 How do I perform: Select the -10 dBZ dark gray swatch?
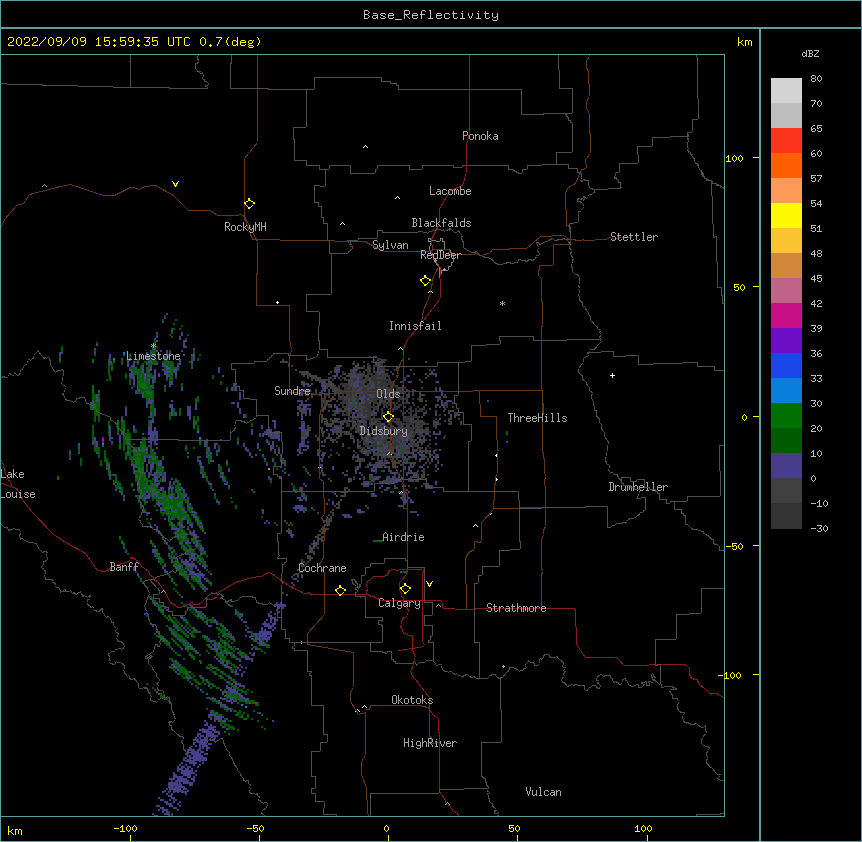(x=786, y=516)
